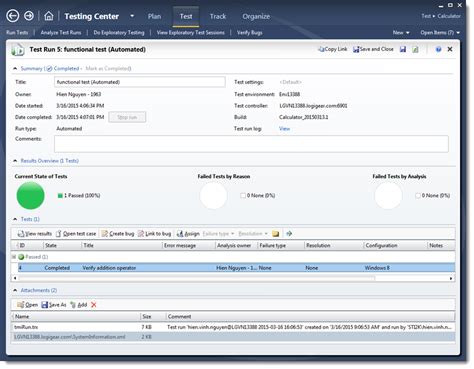Select the Test tab
This screenshot has width=474, height=369.
point(186,16)
